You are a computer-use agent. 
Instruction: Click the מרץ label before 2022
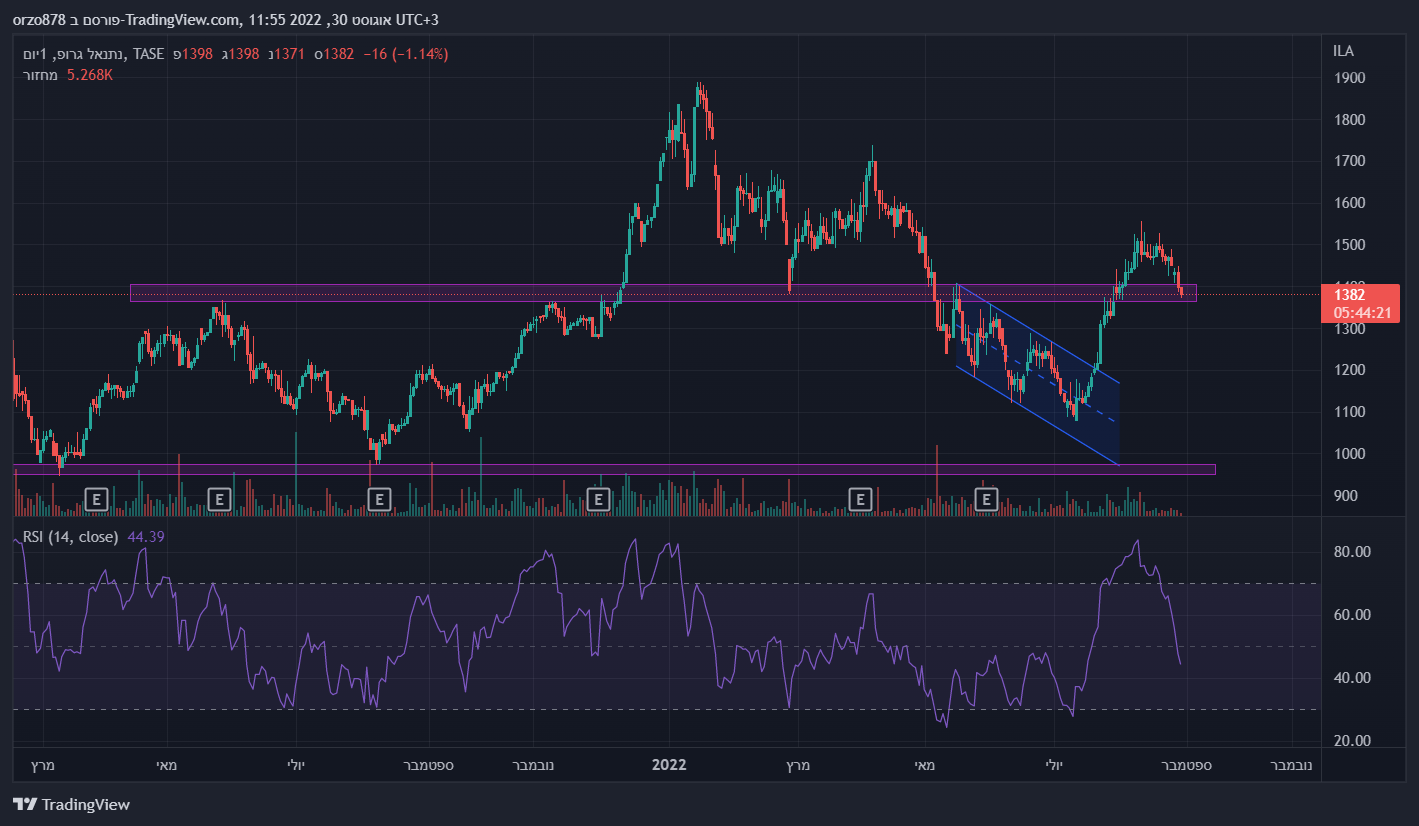click(x=41, y=765)
